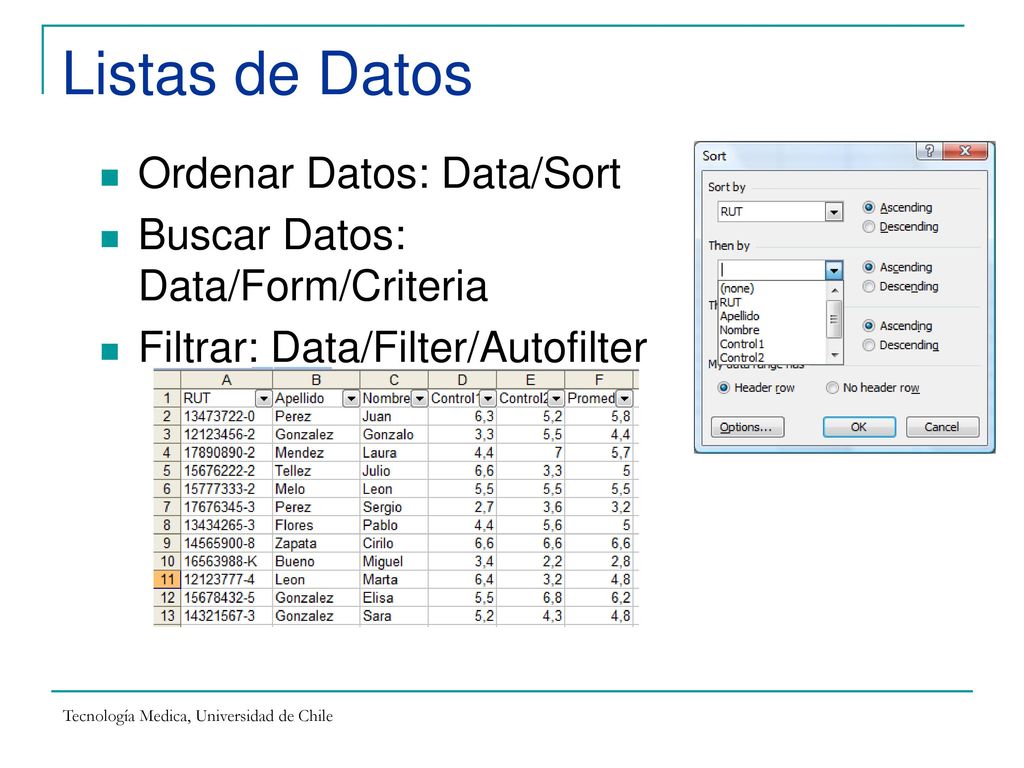Screen dimensions: 1024x768
Task: Click the dropdown list scroll up arrow
Action: (x=834, y=290)
